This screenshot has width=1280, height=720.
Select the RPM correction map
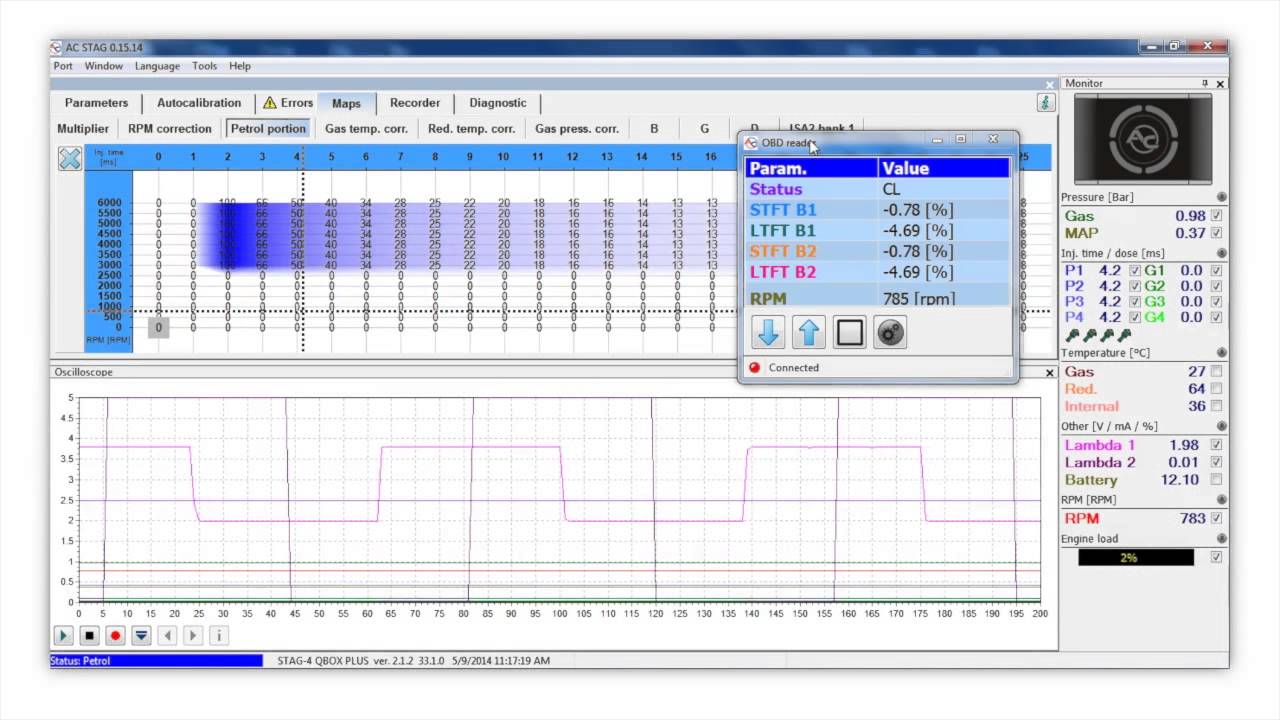[x=170, y=128]
